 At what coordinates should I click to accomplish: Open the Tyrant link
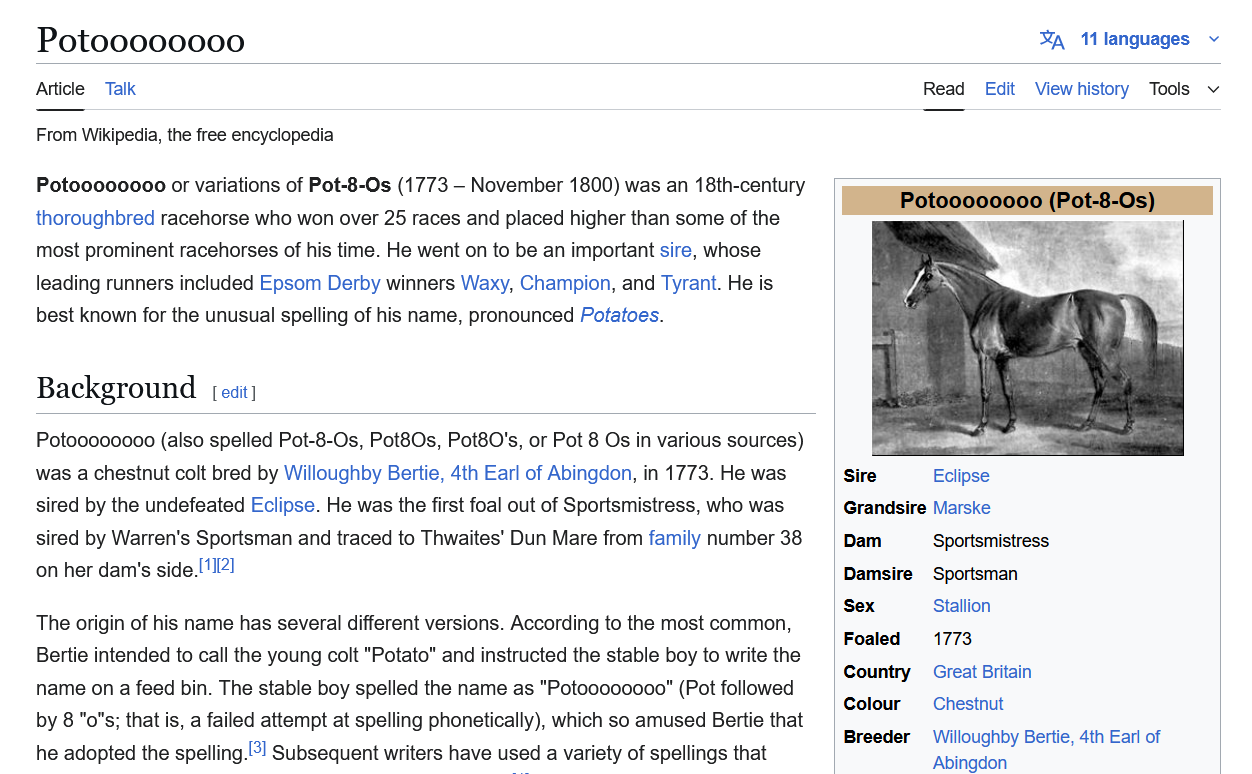point(688,283)
